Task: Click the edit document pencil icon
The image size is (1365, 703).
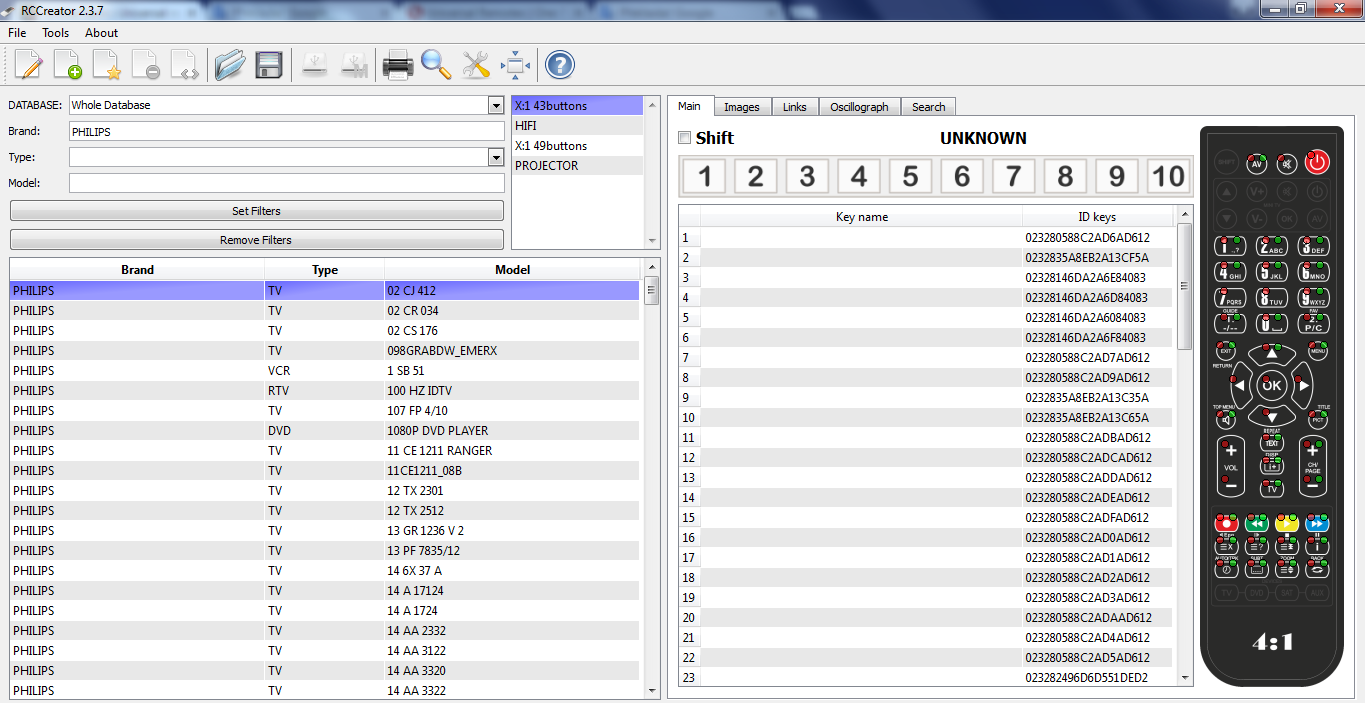Action: (x=29, y=66)
